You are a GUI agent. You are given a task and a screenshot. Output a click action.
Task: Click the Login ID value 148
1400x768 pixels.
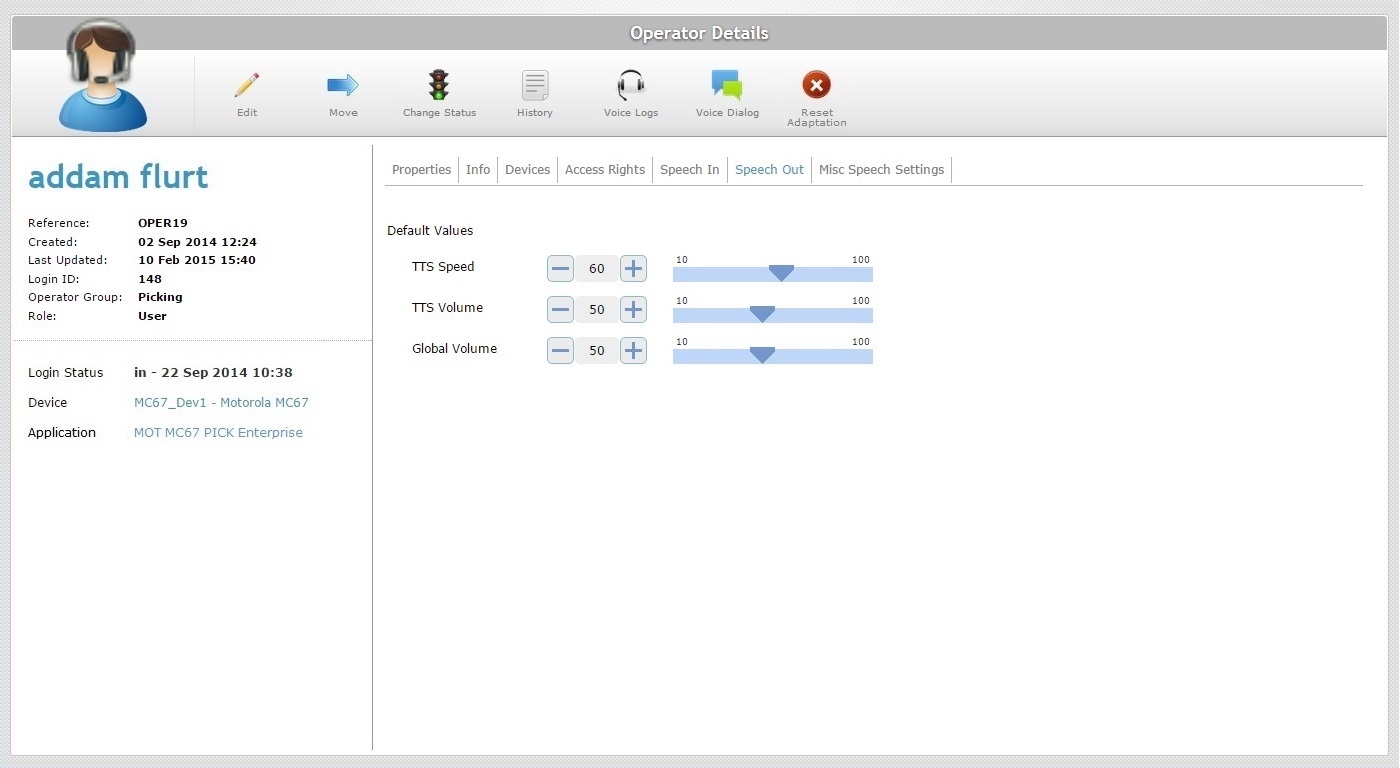tap(150, 279)
